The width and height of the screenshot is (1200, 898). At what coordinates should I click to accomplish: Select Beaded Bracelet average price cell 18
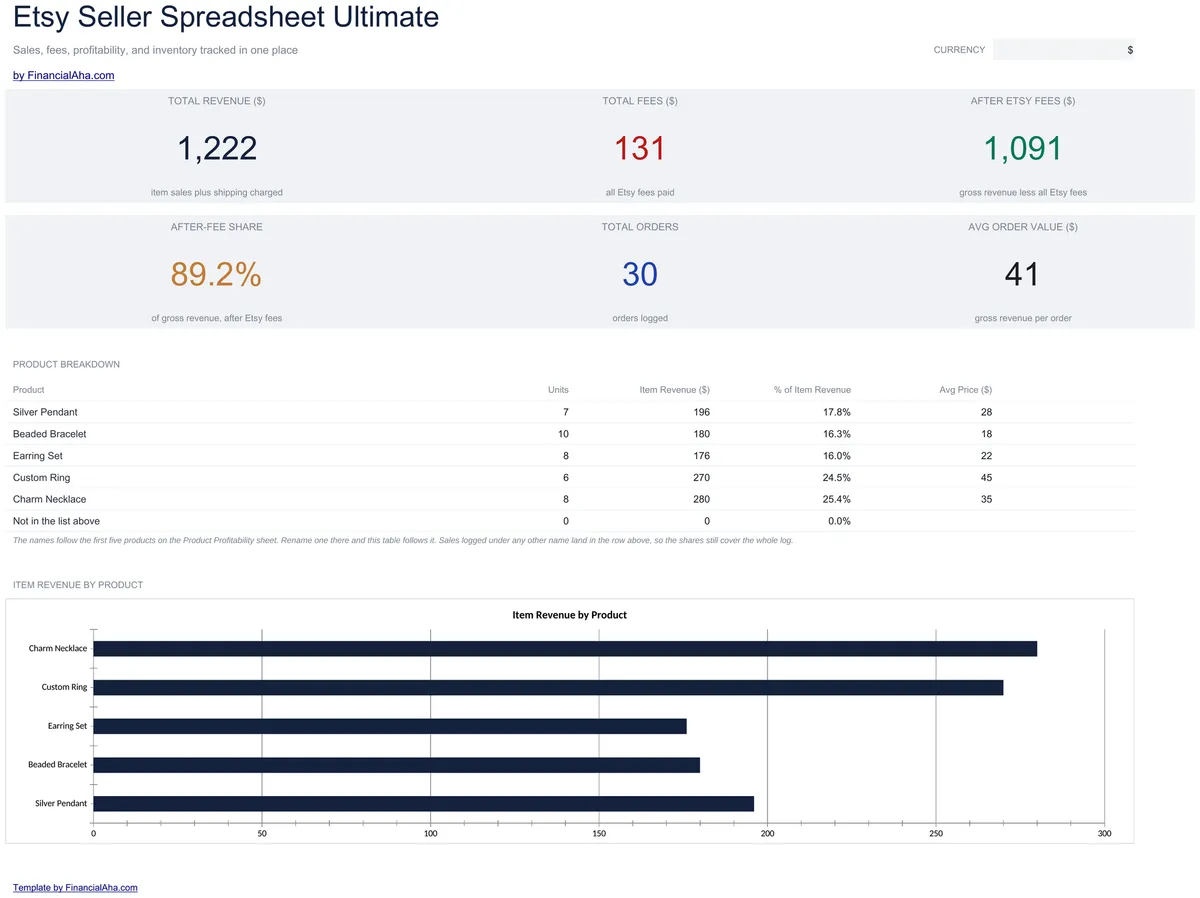click(986, 434)
